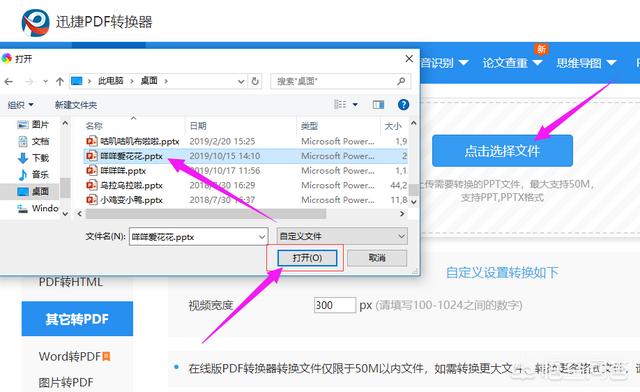Open the 自定义文件 file type dropdown
Screen dimensions: 640x392
[342, 236]
